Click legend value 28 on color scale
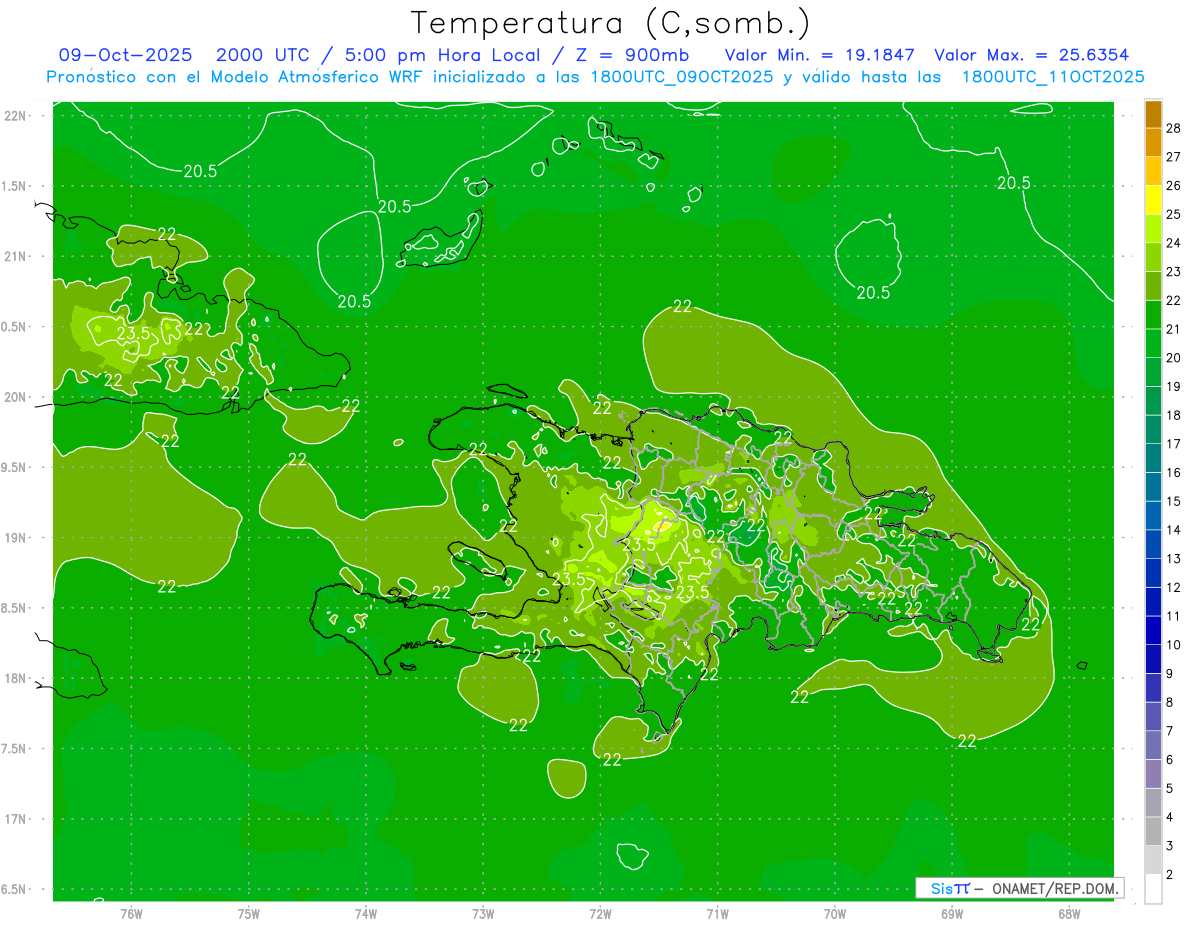This screenshot has width=1200, height=927. [1173, 128]
